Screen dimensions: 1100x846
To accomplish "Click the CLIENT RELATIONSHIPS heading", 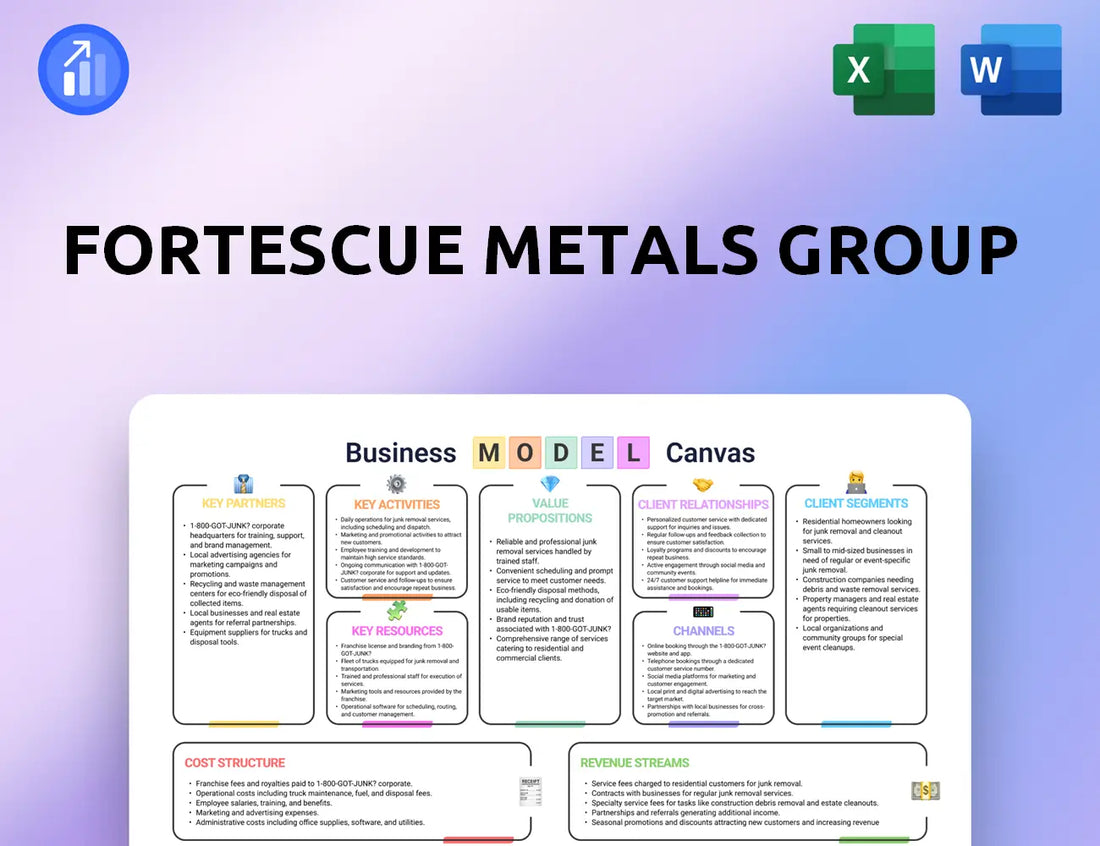I will (x=703, y=505).
